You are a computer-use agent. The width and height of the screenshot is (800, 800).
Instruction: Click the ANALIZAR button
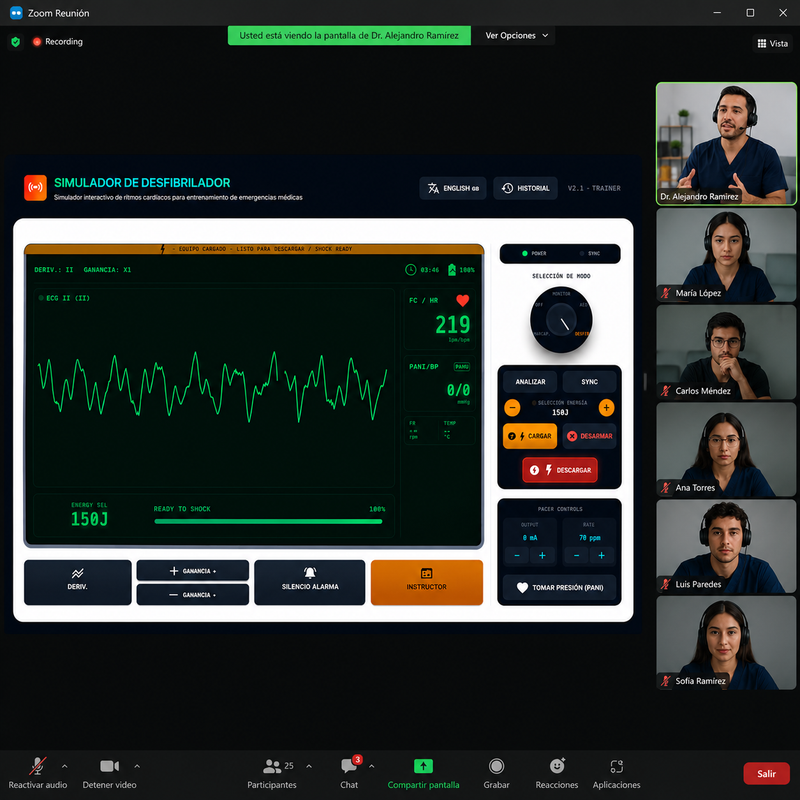530,382
